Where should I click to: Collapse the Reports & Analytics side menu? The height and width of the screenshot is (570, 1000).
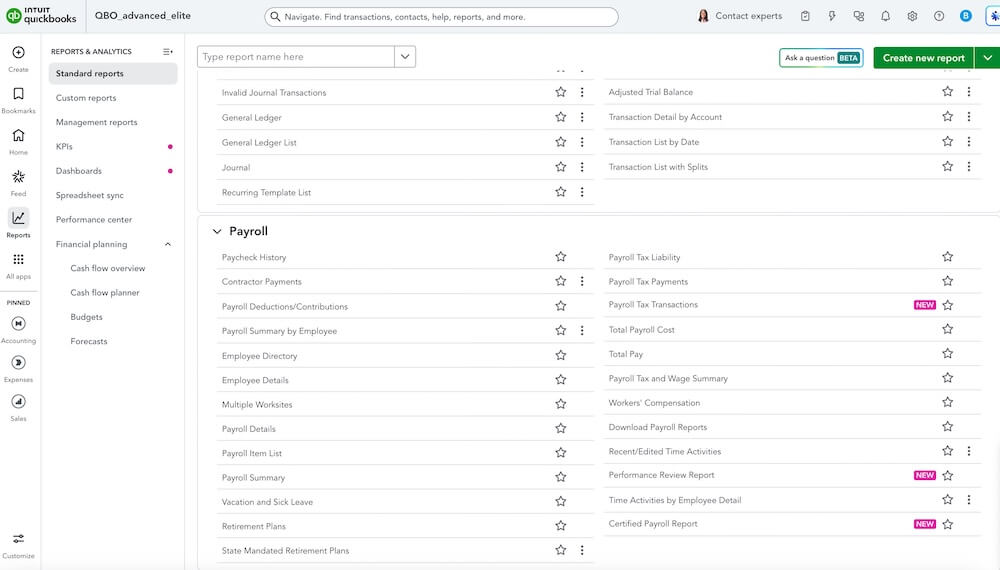(168, 52)
